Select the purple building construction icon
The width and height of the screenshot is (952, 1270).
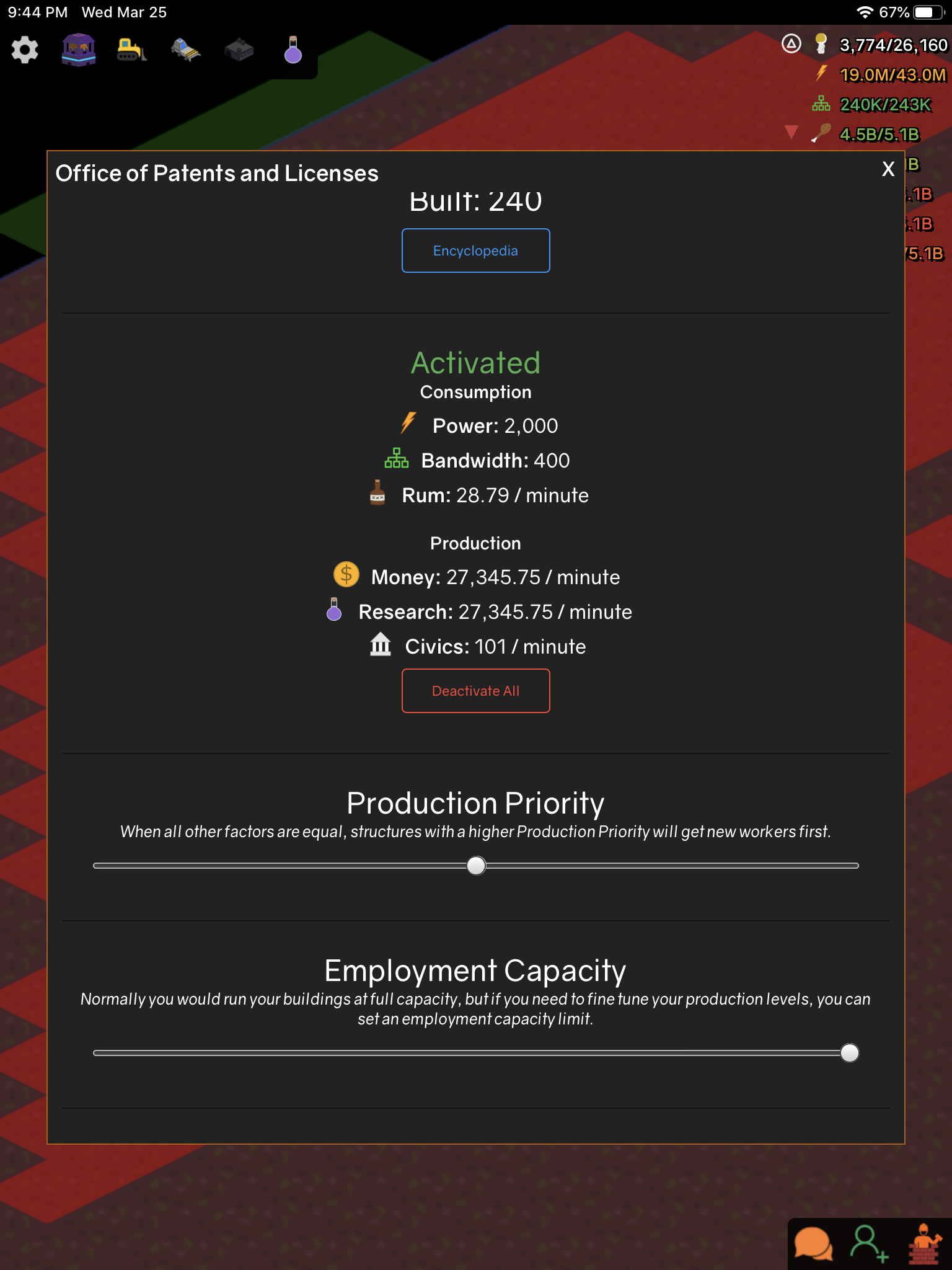78,50
